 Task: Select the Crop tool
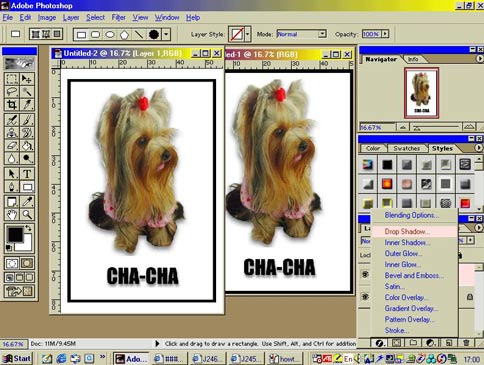[x=12, y=105]
